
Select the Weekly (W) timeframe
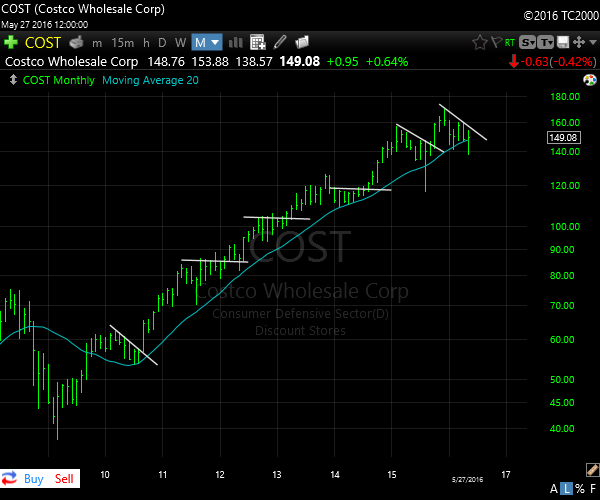pos(180,42)
